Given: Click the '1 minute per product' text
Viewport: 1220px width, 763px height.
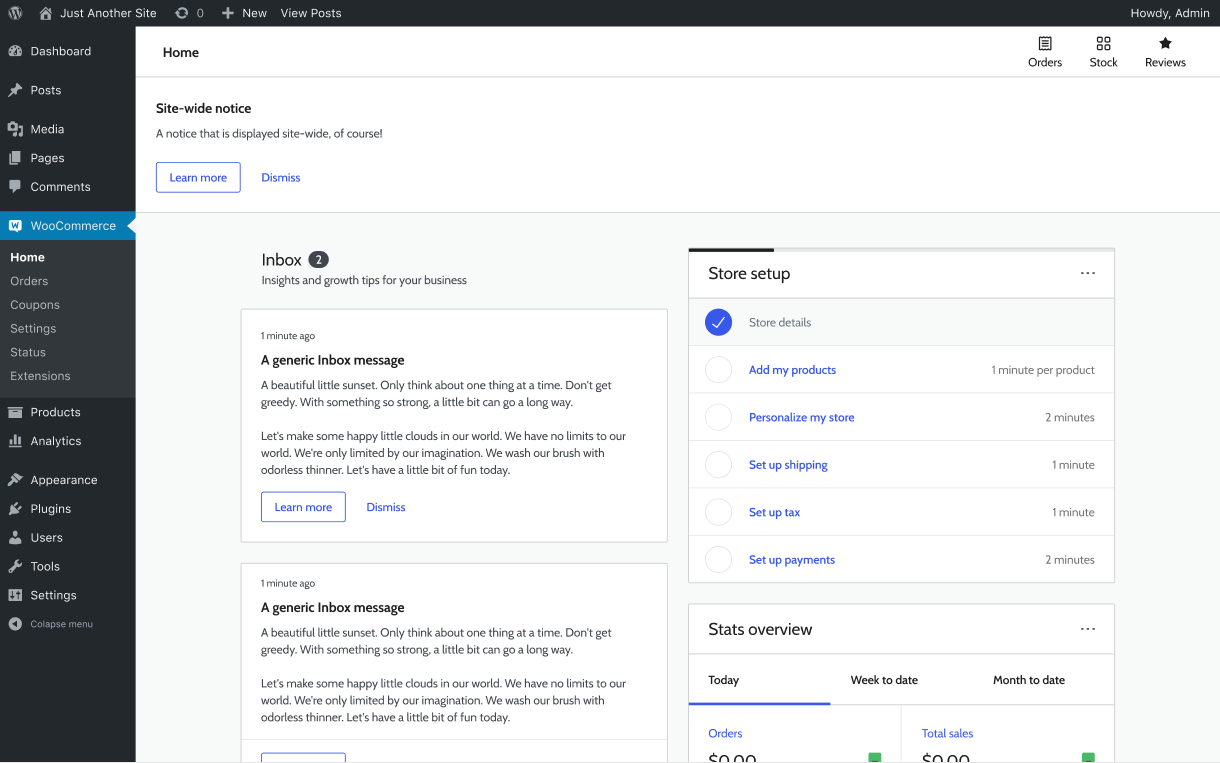Looking at the screenshot, I should [1043, 370].
